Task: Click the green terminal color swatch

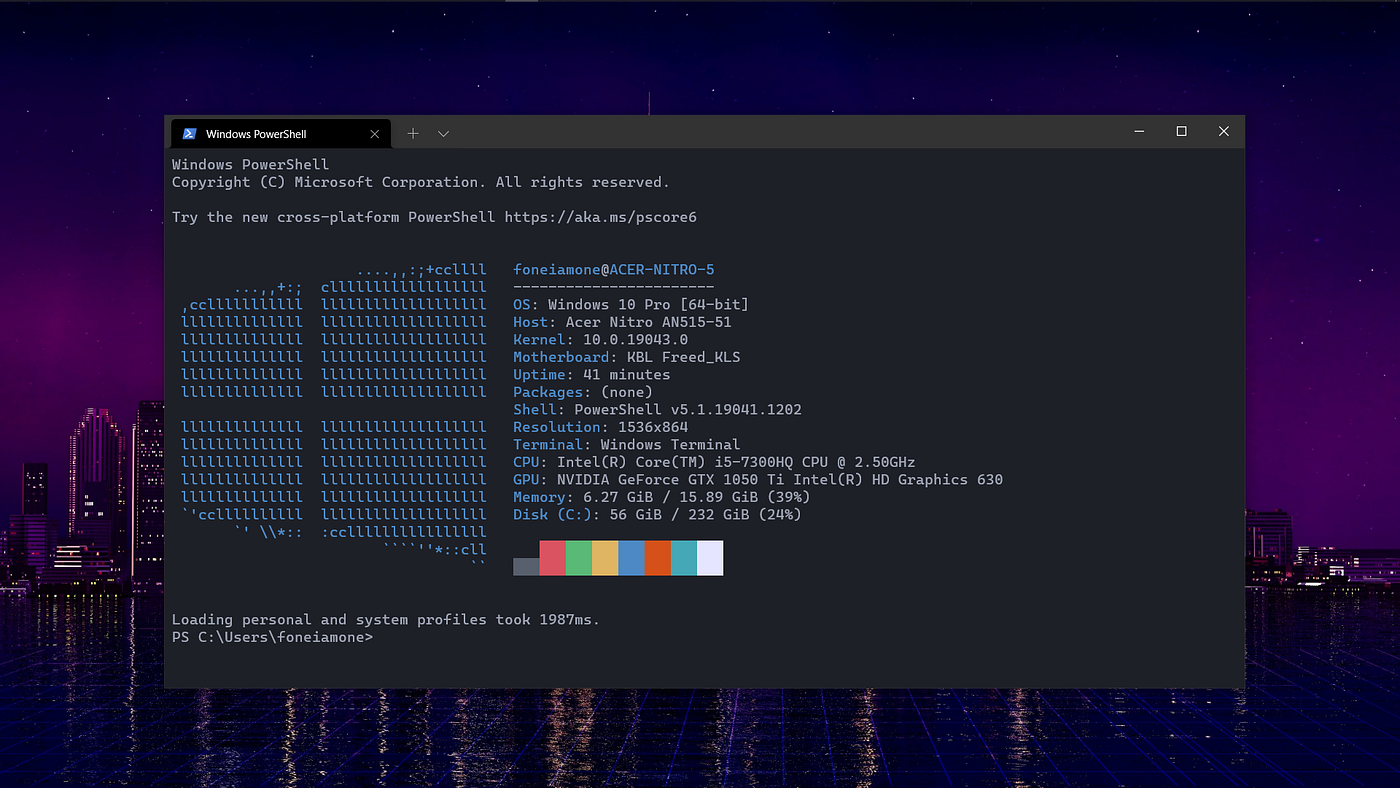Action: click(x=577, y=558)
